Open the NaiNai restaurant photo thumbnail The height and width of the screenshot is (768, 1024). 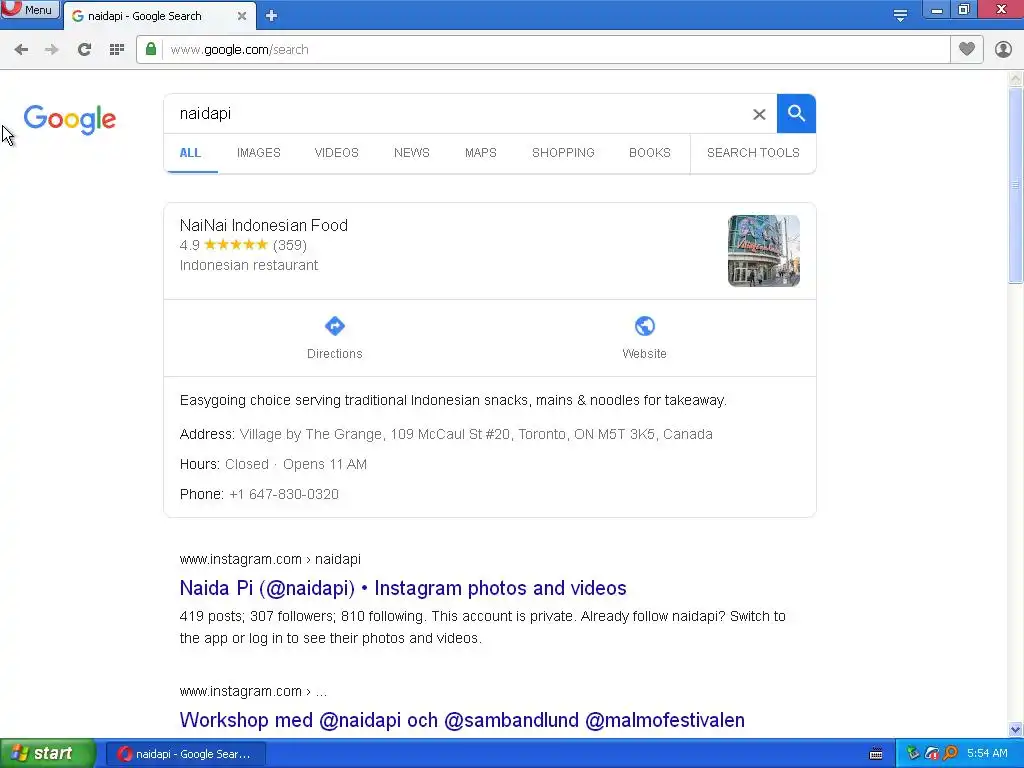click(x=763, y=251)
